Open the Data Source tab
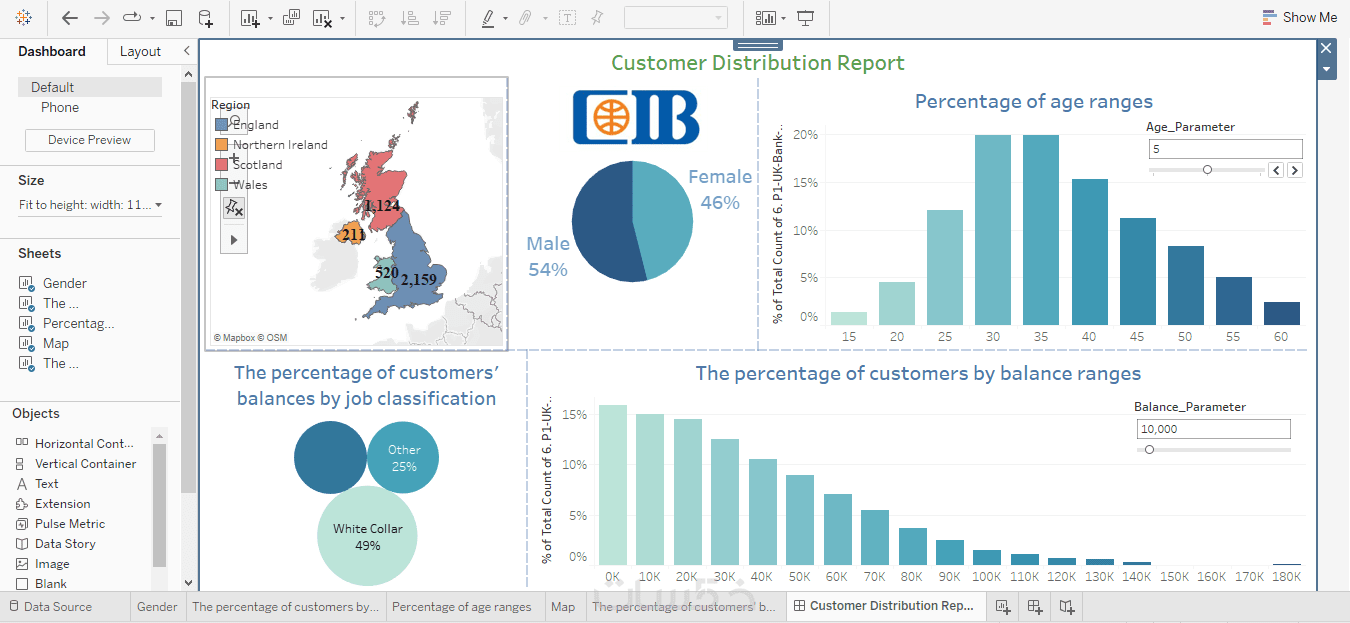The height and width of the screenshot is (623, 1350). pyautogui.click(x=50, y=606)
